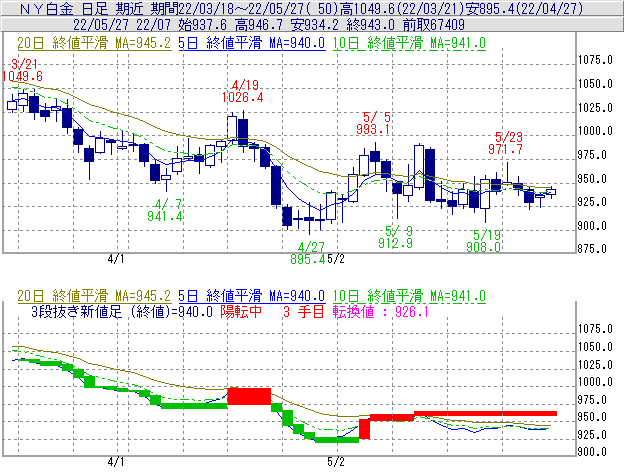Click the 5/2 date label under the lower chart
Viewport: 624px width, 475px height.
336,461
